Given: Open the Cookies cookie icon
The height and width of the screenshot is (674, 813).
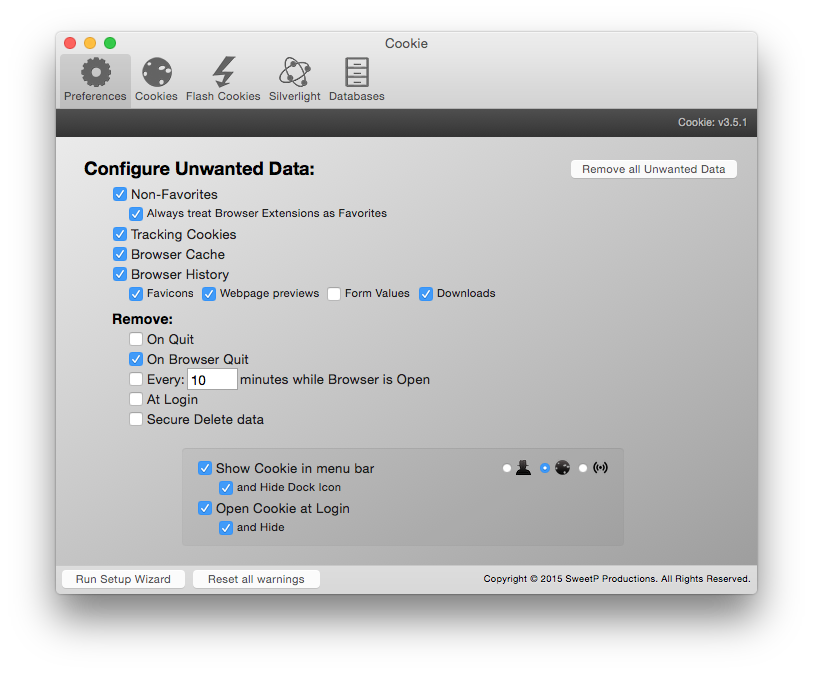Looking at the screenshot, I should [x=157, y=72].
